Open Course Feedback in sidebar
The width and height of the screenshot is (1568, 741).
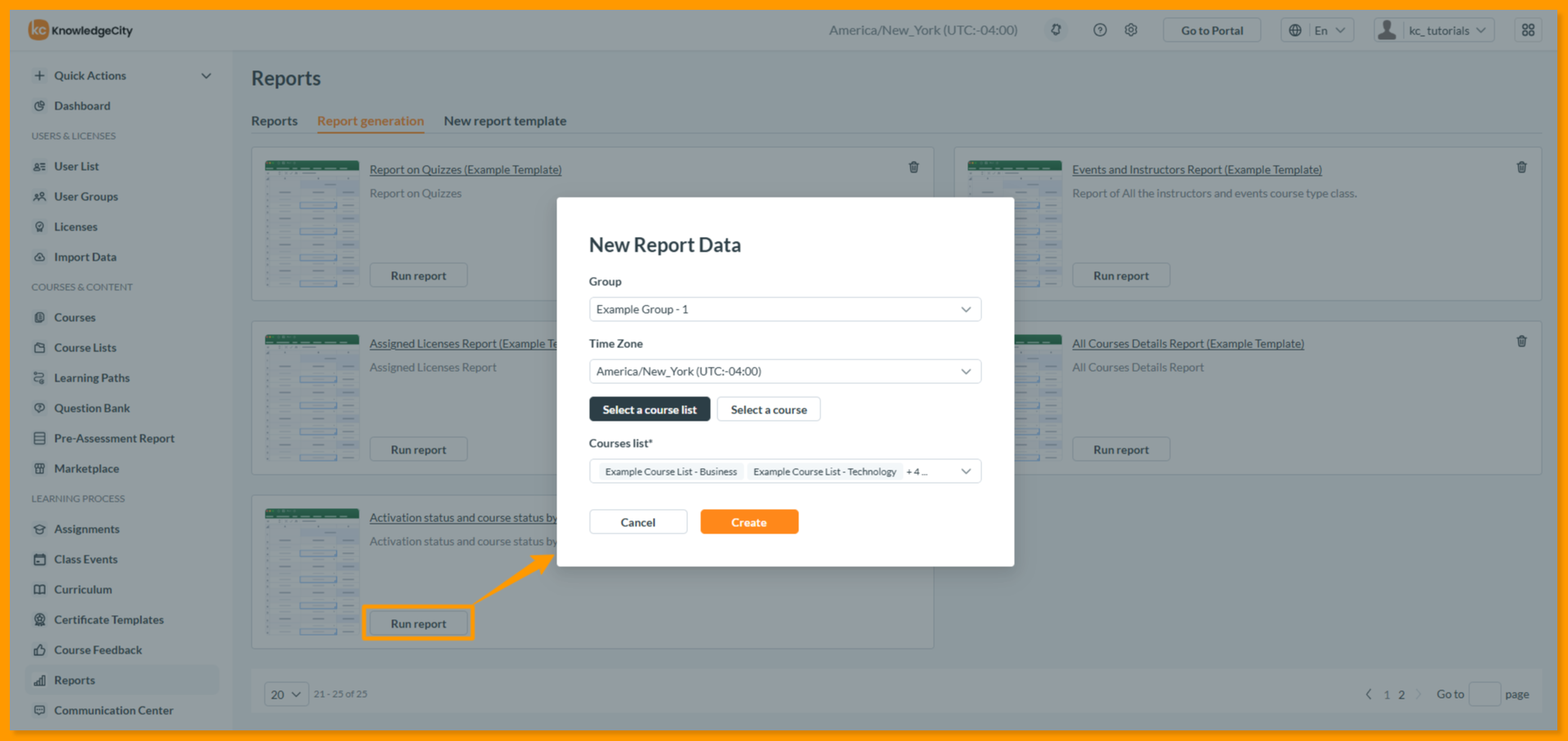(x=98, y=649)
